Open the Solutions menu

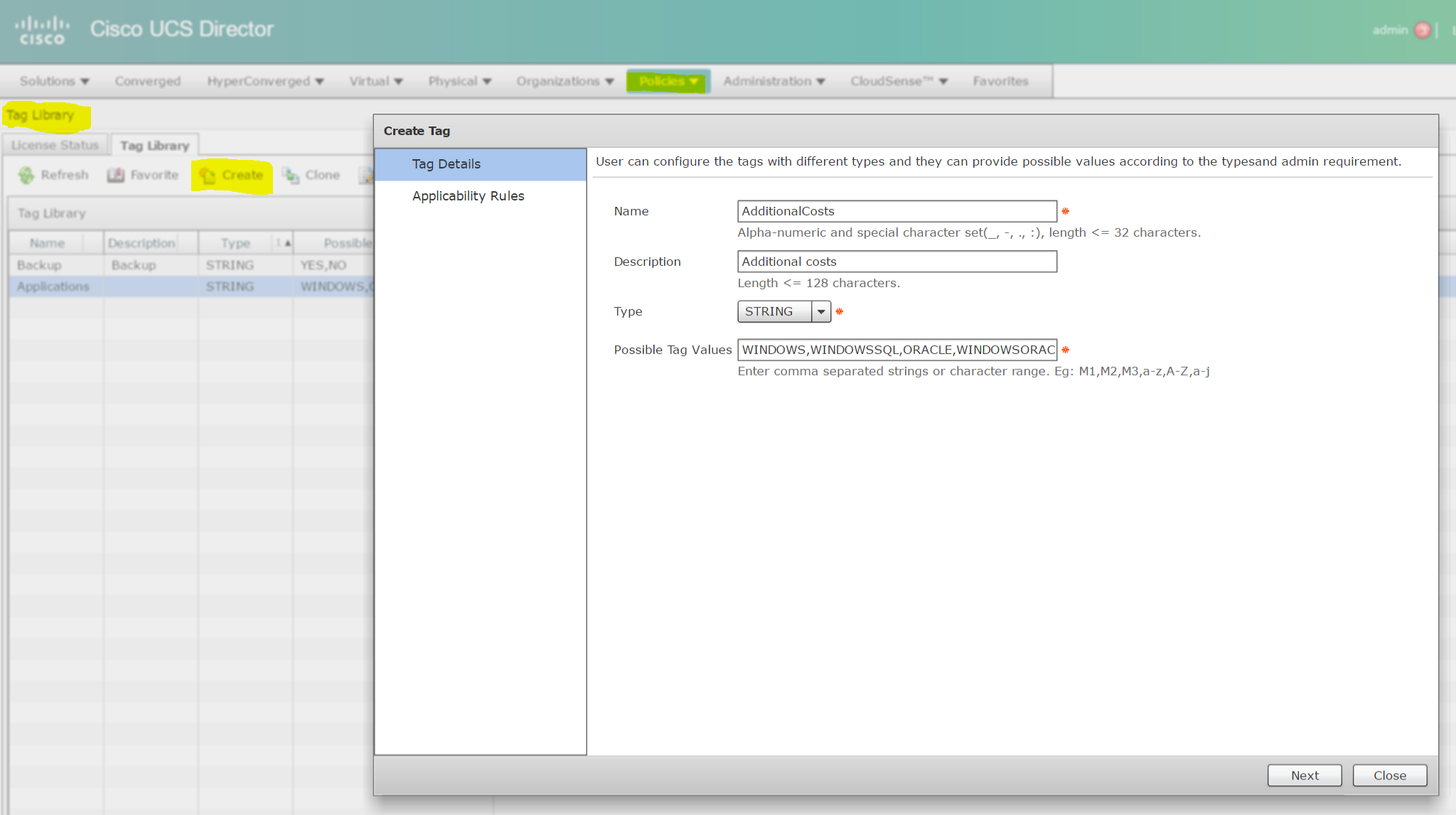click(54, 81)
